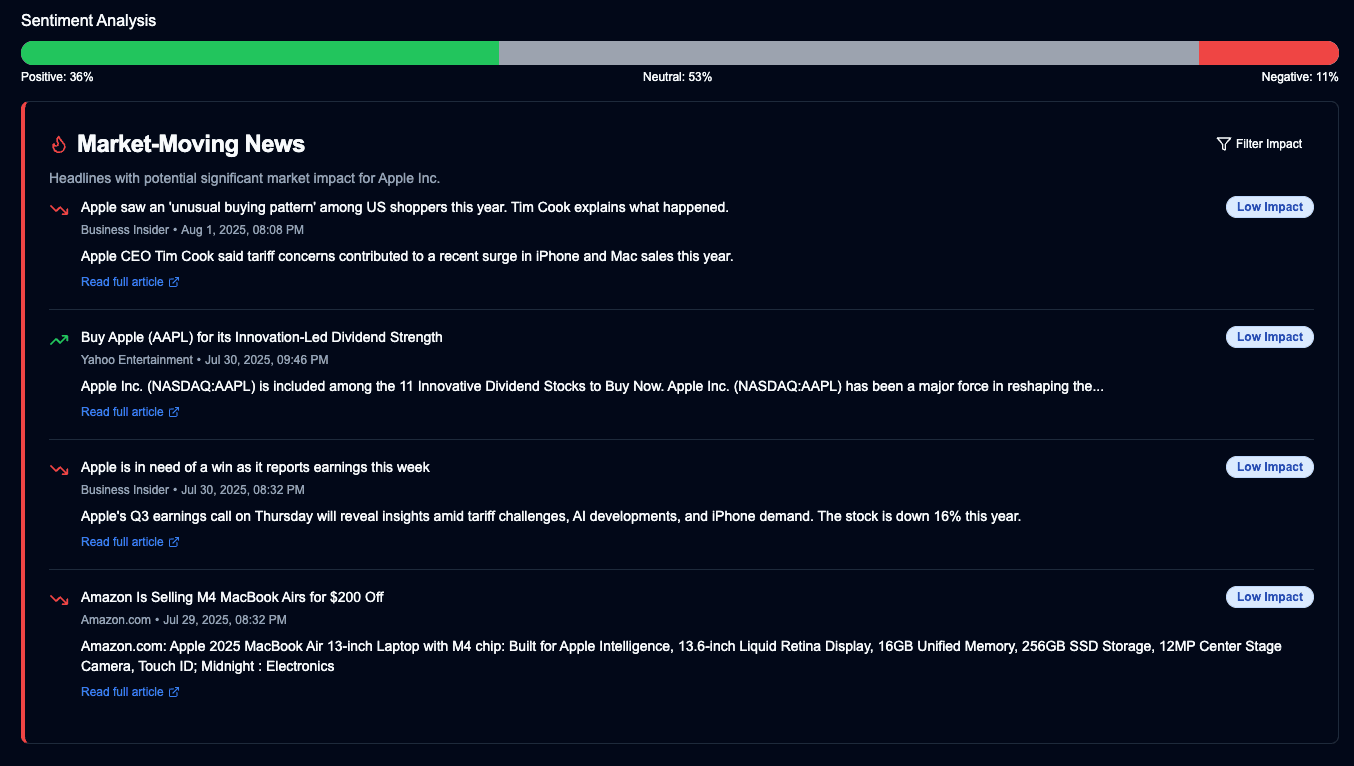Select the Sentiment Analysis heading
This screenshot has height=766, width=1354.
88,20
